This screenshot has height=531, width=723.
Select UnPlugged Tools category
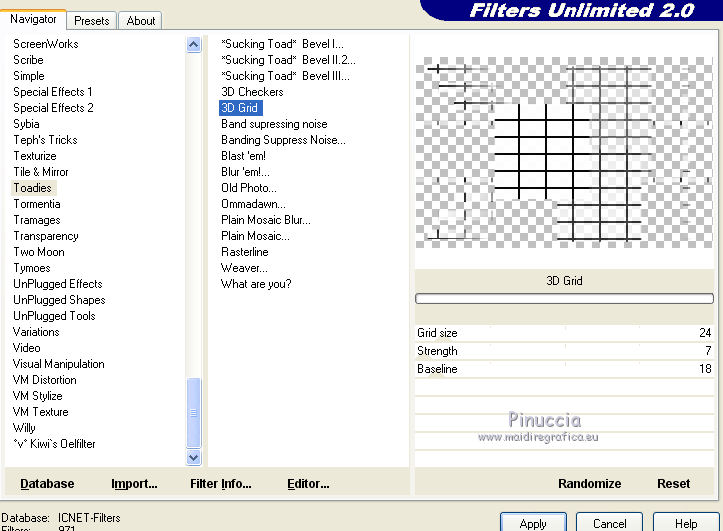tap(54, 316)
